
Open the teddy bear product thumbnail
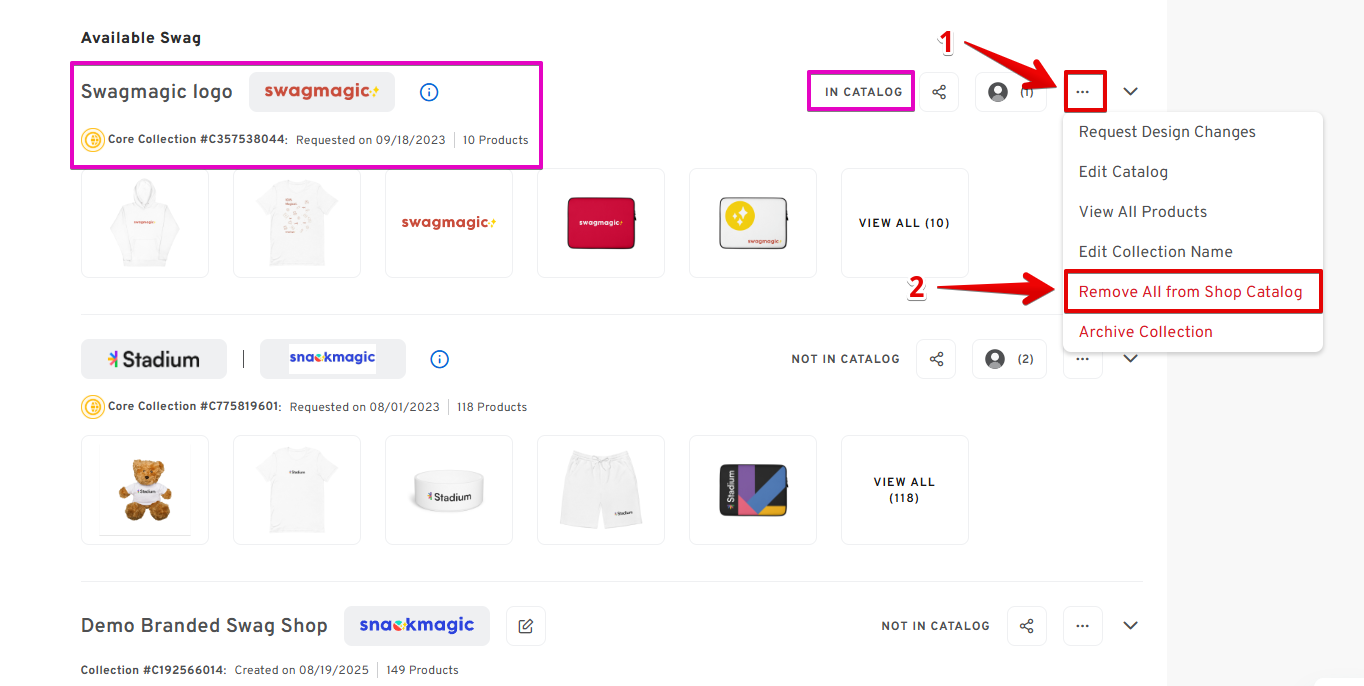pos(145,490)
